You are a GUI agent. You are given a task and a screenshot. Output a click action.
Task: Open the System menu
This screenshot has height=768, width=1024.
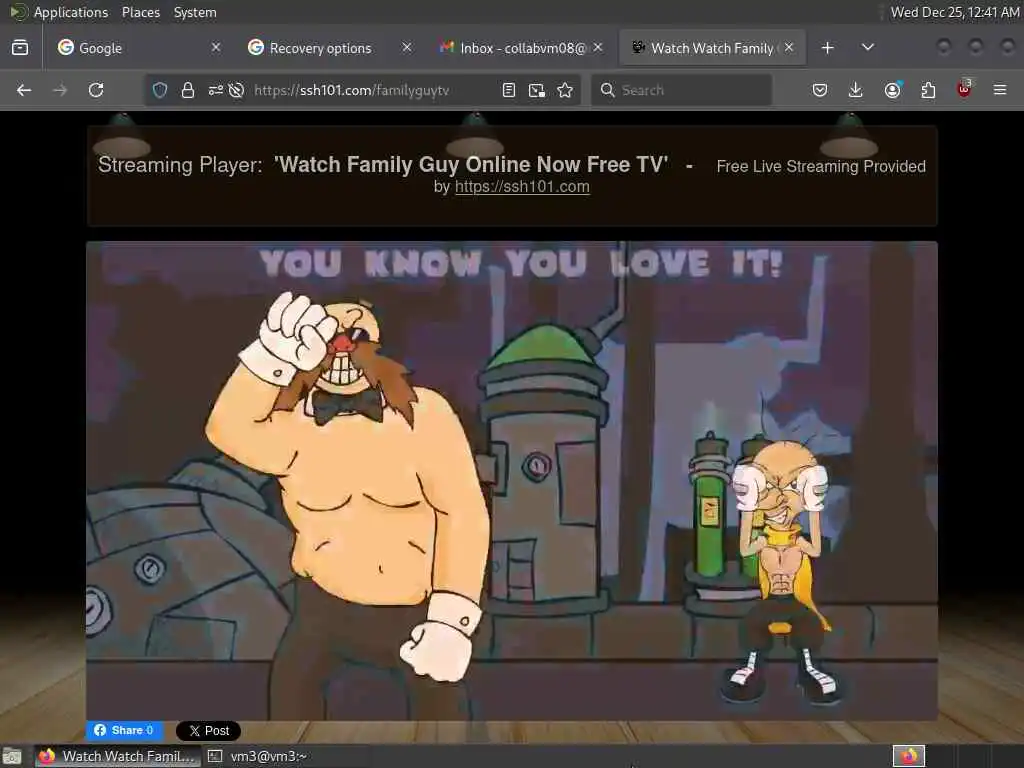tap(195, 12)
